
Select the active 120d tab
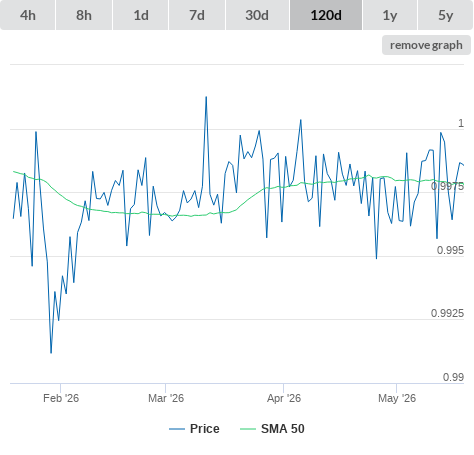[x=326, y=15]
